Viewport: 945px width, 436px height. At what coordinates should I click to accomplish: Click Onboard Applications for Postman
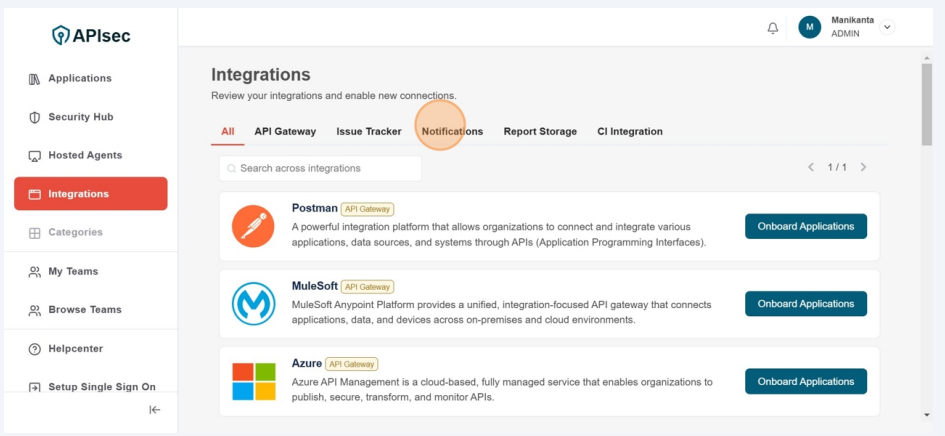coord(805,226)
